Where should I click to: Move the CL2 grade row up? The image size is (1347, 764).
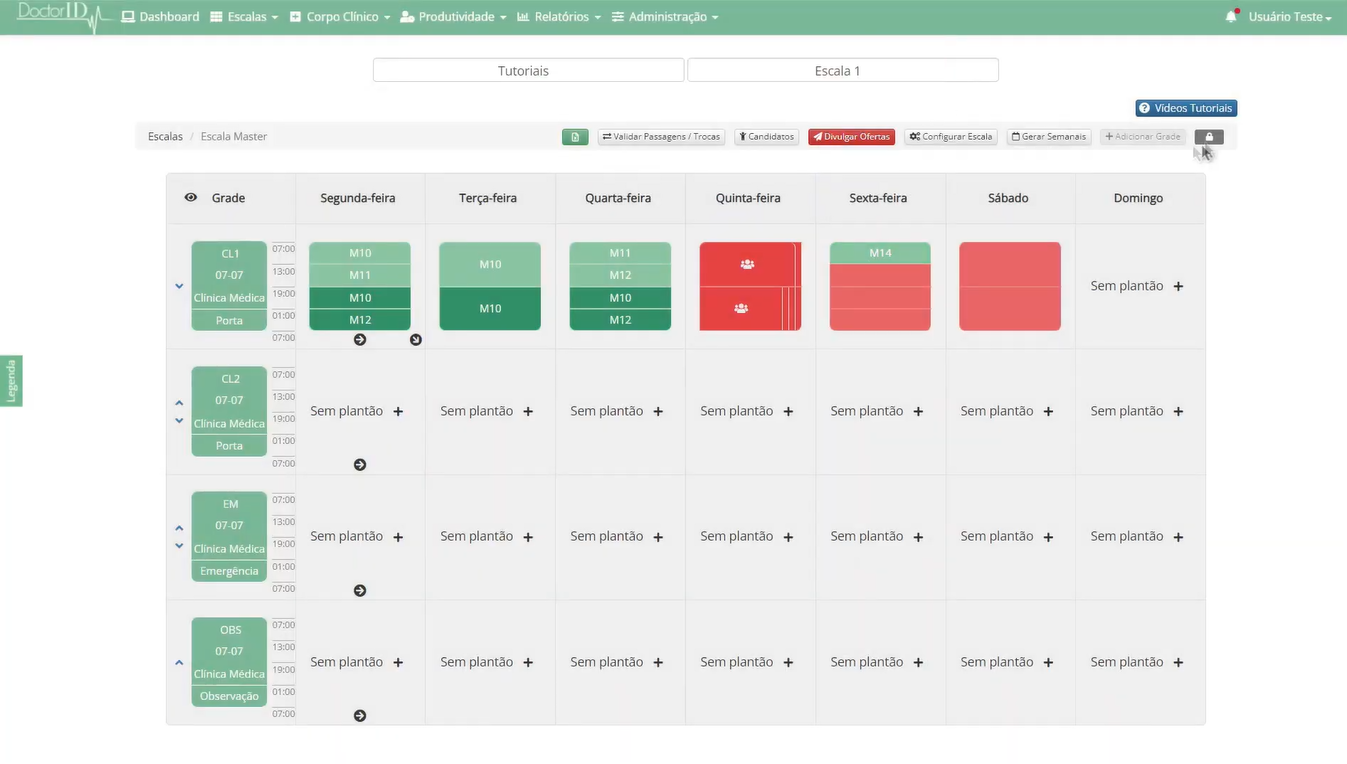(x=179, y=403)
